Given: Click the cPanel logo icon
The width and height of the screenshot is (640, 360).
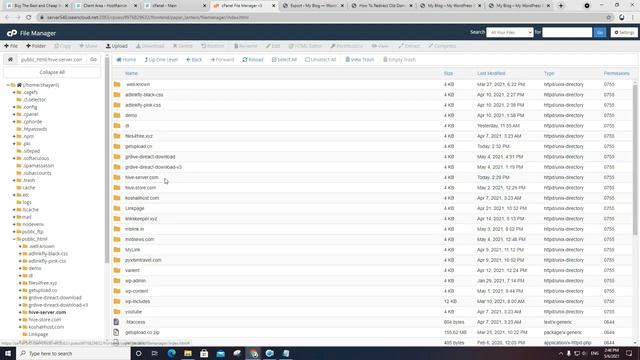Looking at the screenshot, I should pyautogui.click(x=12, y=33).
